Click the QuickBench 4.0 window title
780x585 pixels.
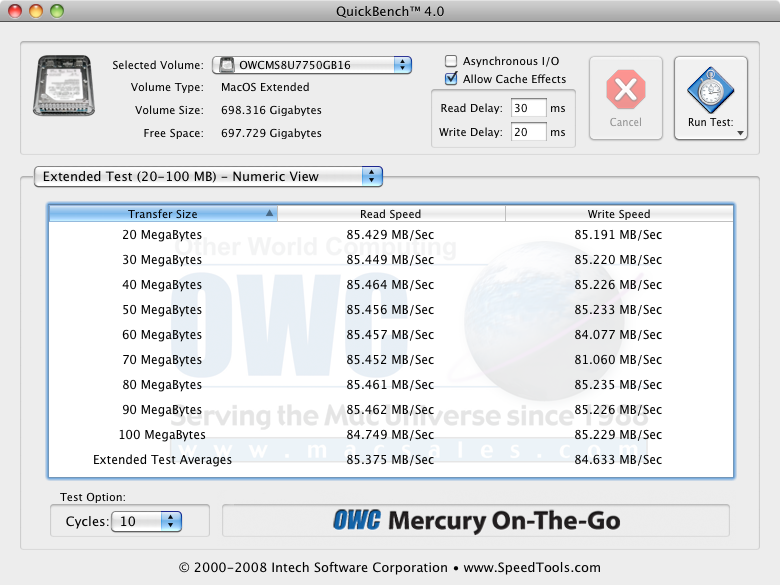coord(390,11)
